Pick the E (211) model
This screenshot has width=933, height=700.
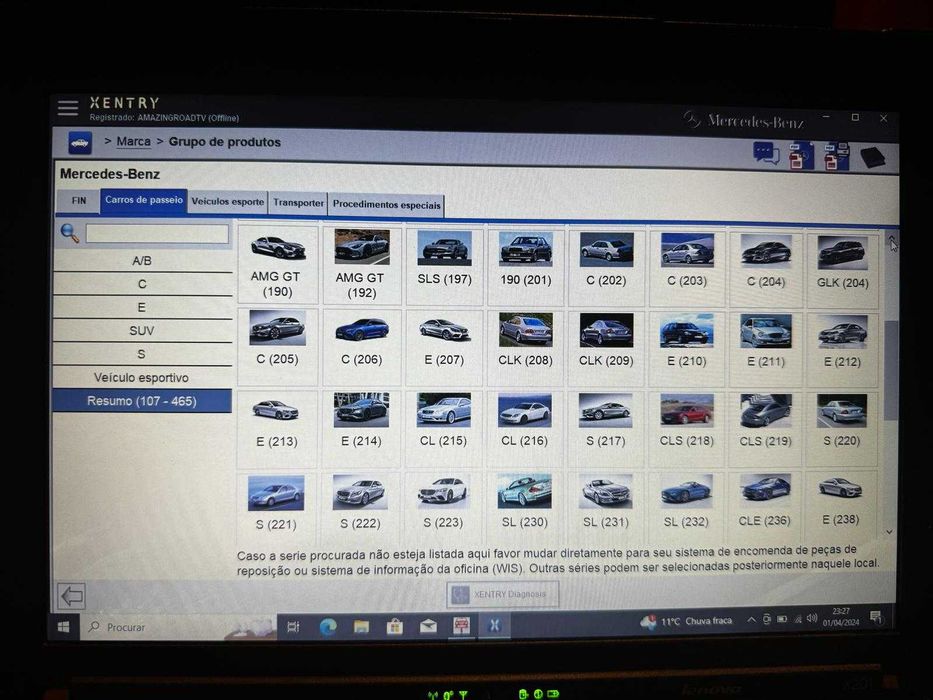coord(765,349)
